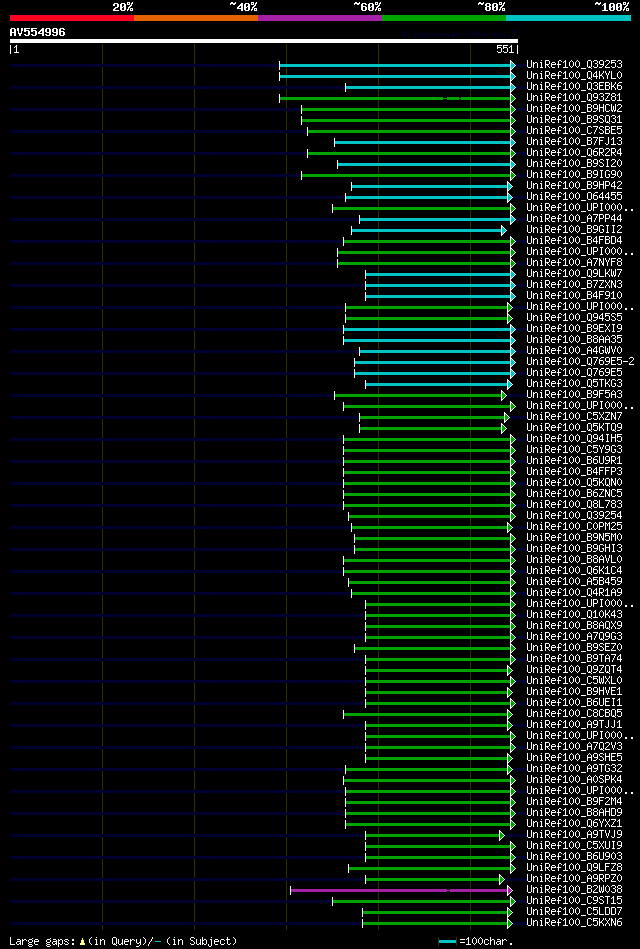Click the UniRef100_Q769E5-2 label
The width and height of the screenshot is (640, 949).
(x=580, y=361)
